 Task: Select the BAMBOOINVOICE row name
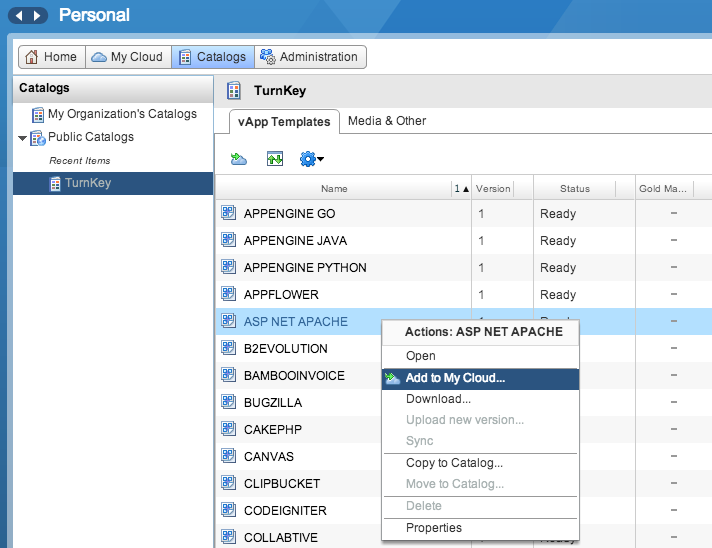click(x=294, y=375)
